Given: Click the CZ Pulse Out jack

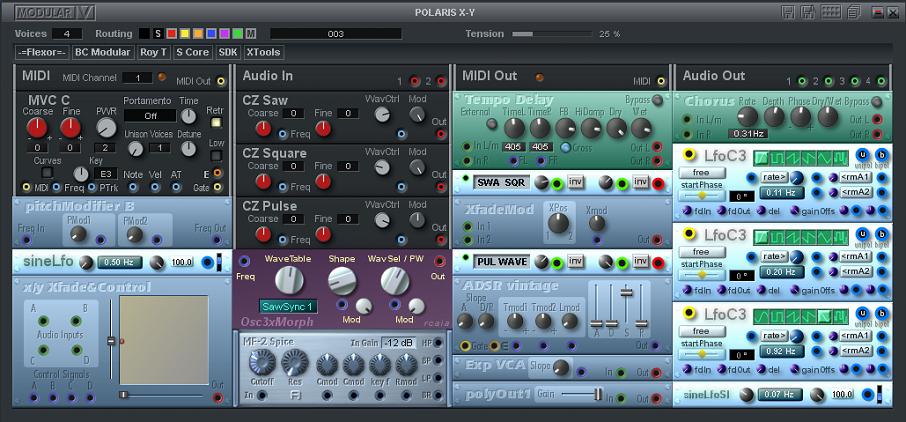Looking at the screenshot, I should (441, 240).
